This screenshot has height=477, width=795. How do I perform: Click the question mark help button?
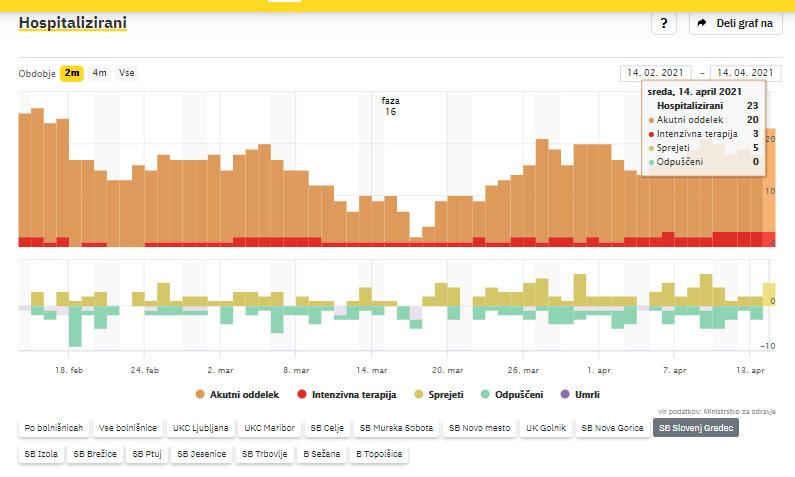(x=664, y=23)
